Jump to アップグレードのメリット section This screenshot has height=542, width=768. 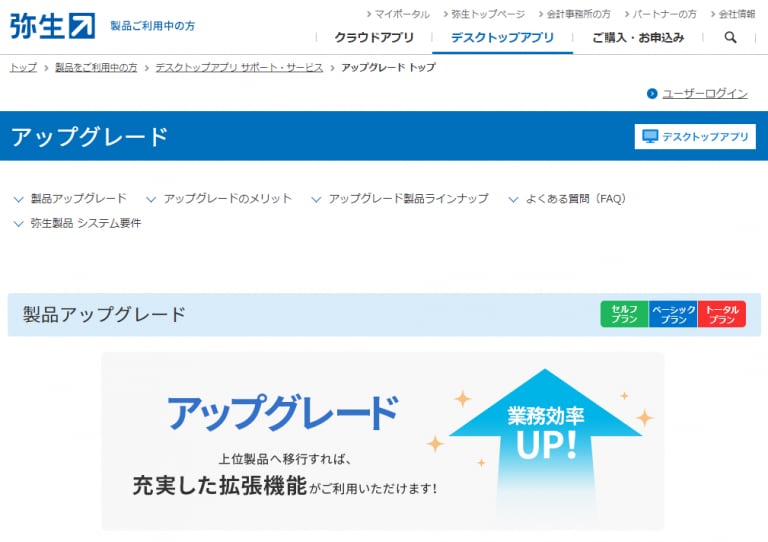point(228,198)
